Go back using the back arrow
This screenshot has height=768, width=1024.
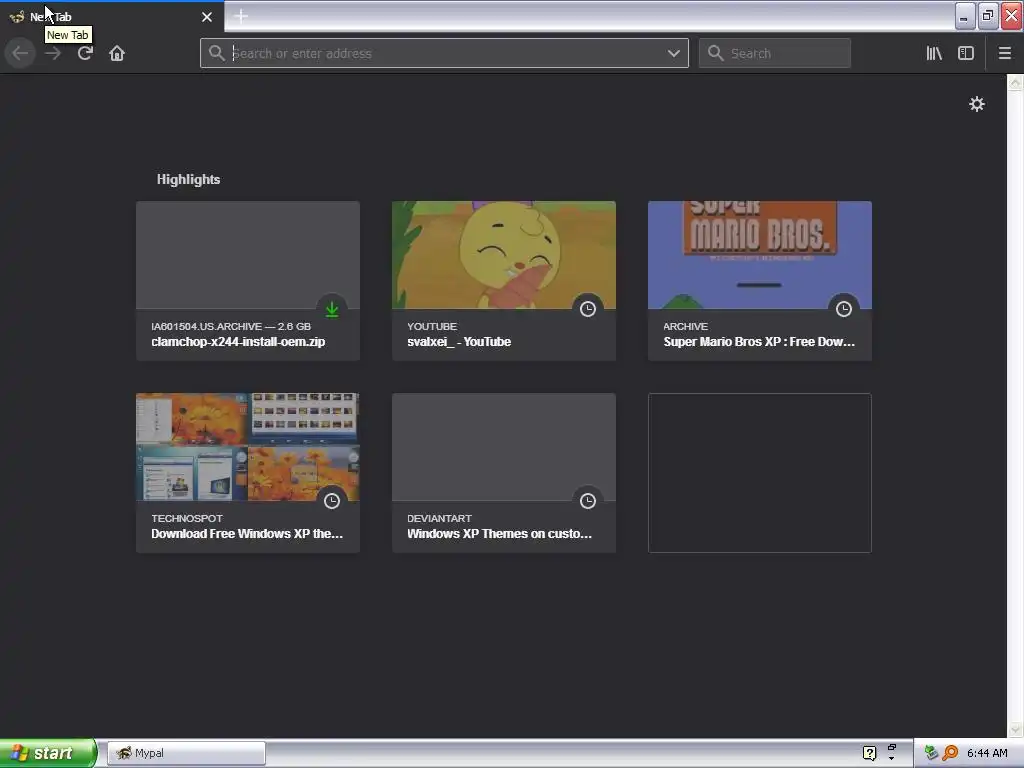[x=20, y=53]
